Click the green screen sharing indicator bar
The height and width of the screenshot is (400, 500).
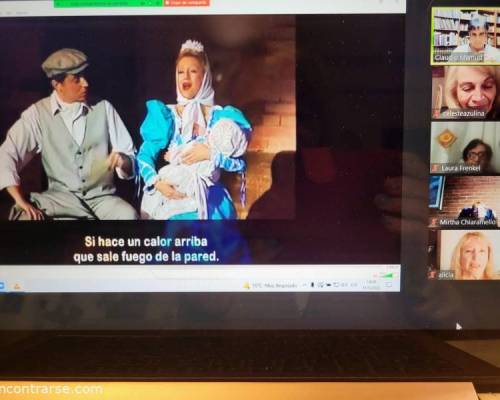(109, 3)
